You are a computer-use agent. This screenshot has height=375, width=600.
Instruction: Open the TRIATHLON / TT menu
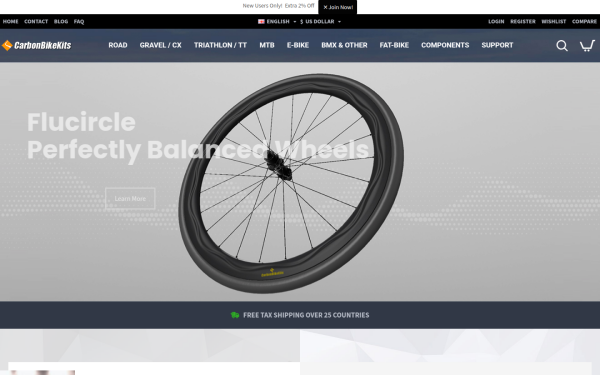pos(220,45)
